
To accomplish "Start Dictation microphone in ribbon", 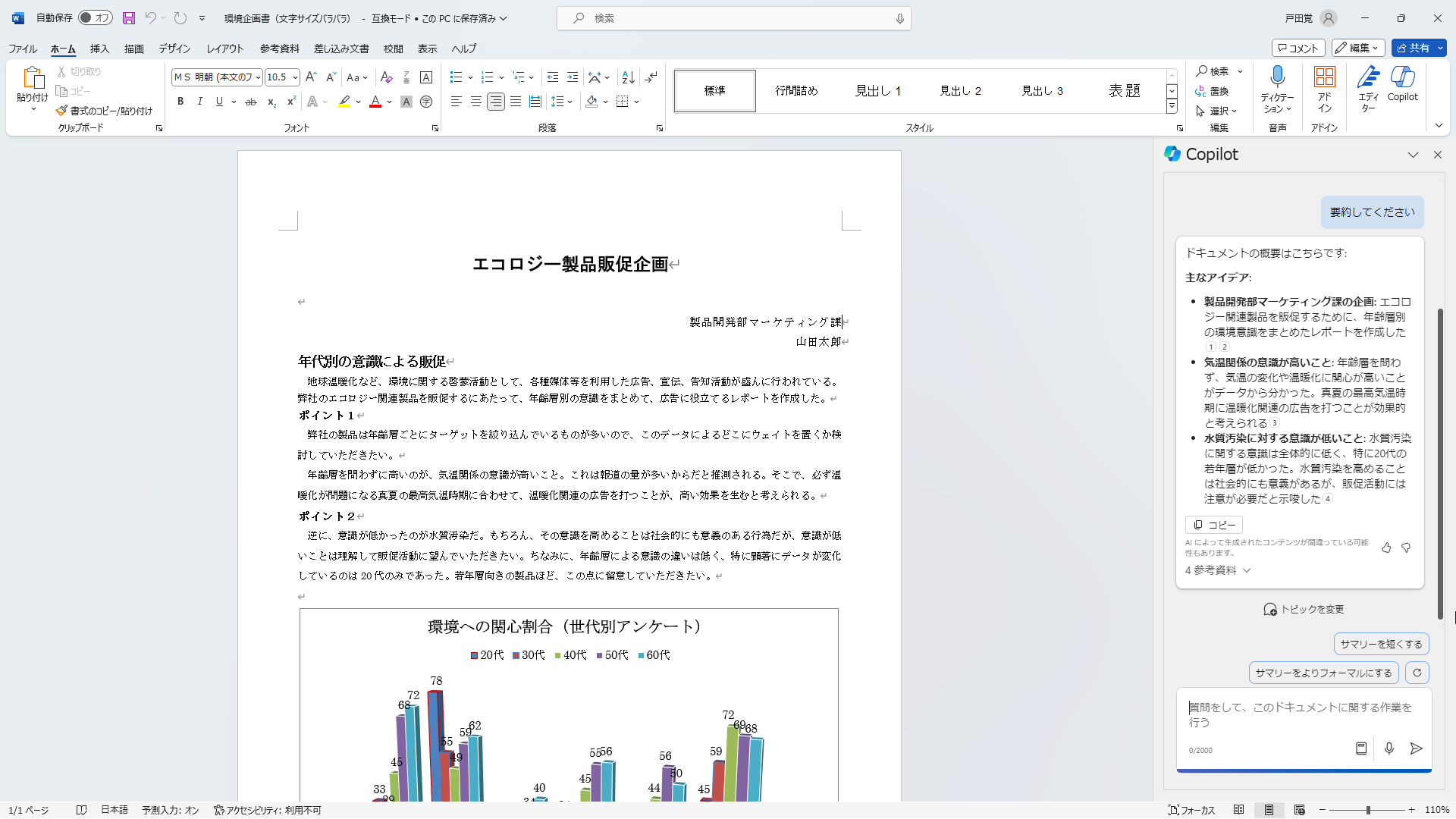I will point(1278,77).
